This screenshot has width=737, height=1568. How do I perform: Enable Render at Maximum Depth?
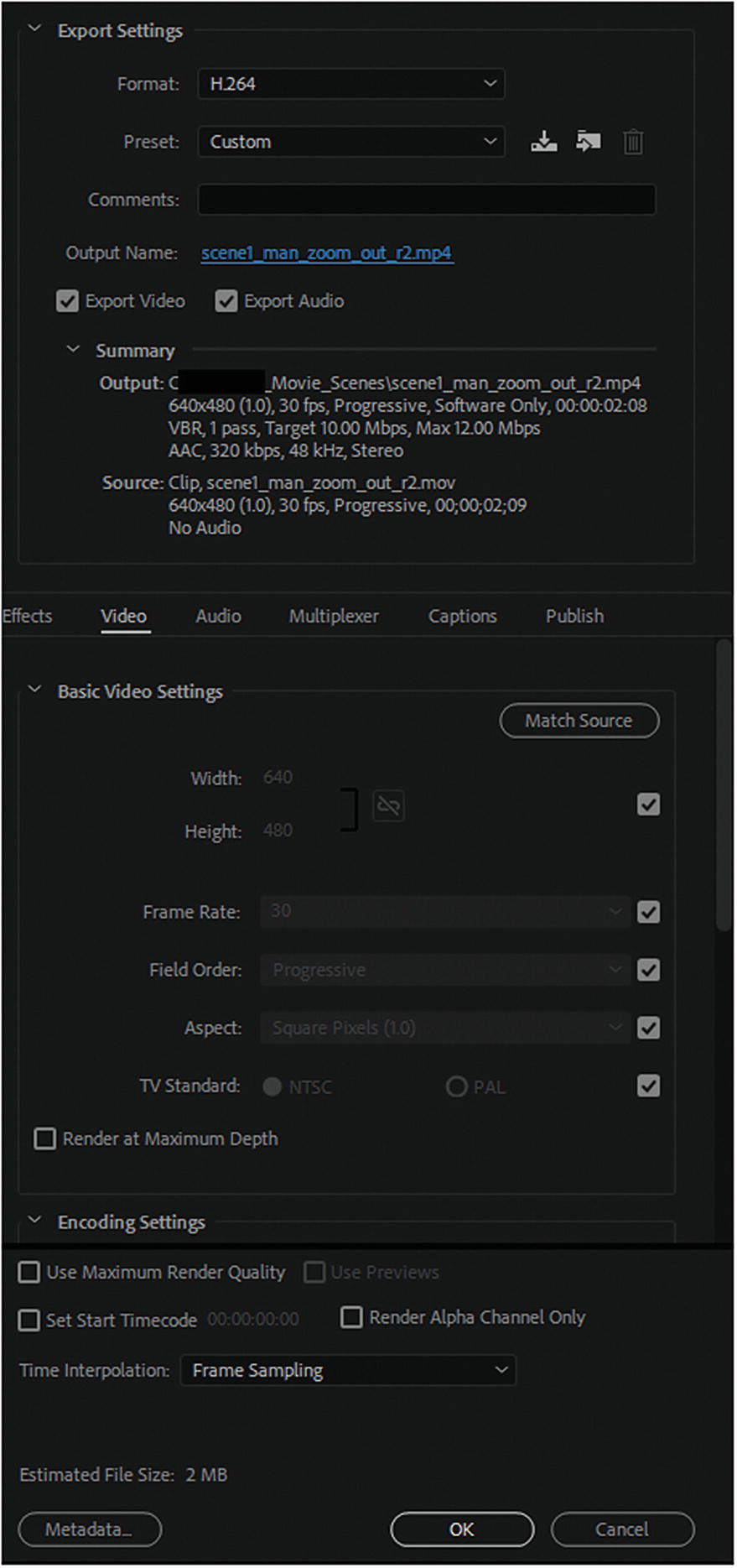[x=44, y=1138]
